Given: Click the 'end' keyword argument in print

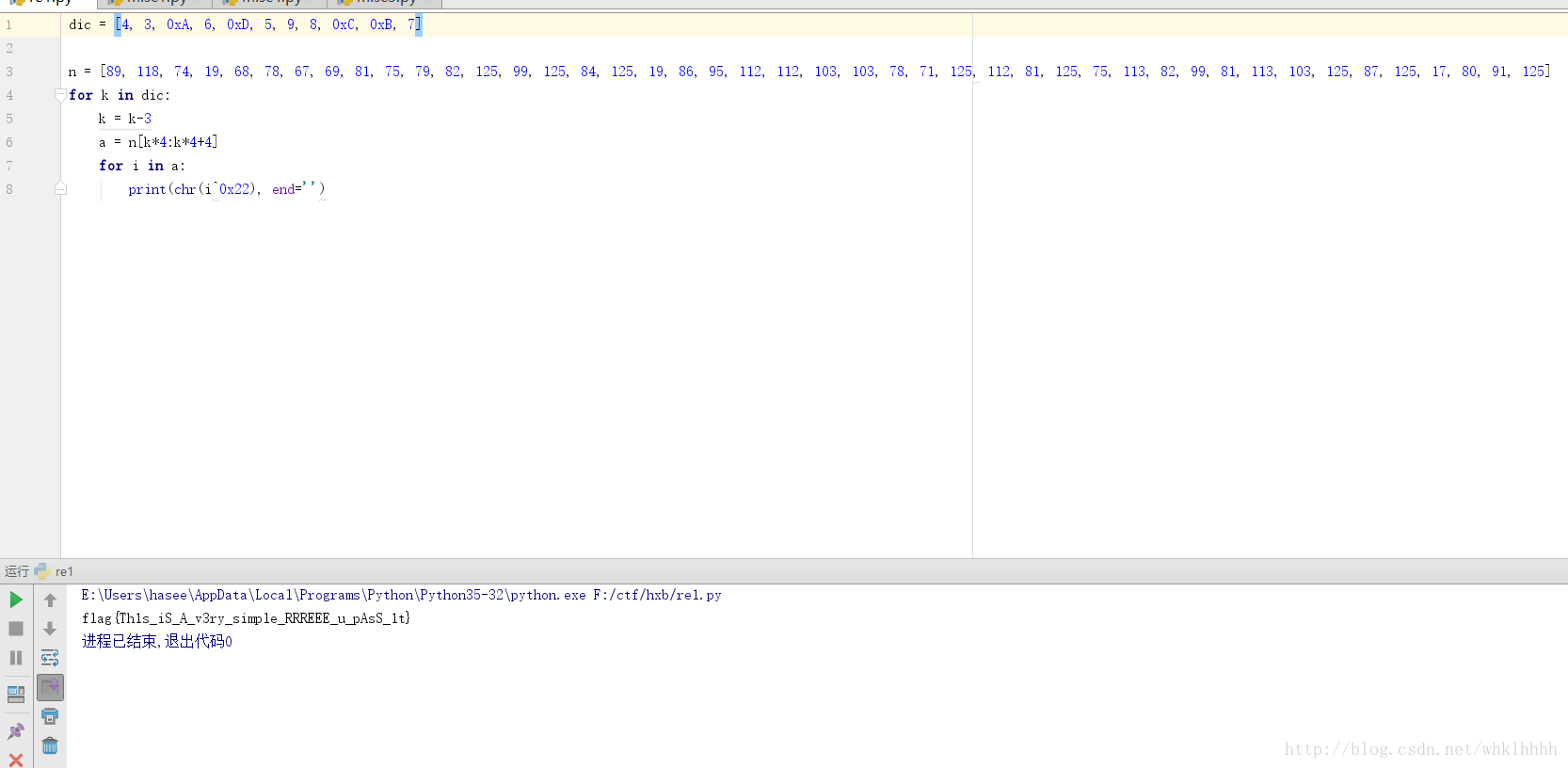Looking at the screenshot, I should (x=282, y=189).
